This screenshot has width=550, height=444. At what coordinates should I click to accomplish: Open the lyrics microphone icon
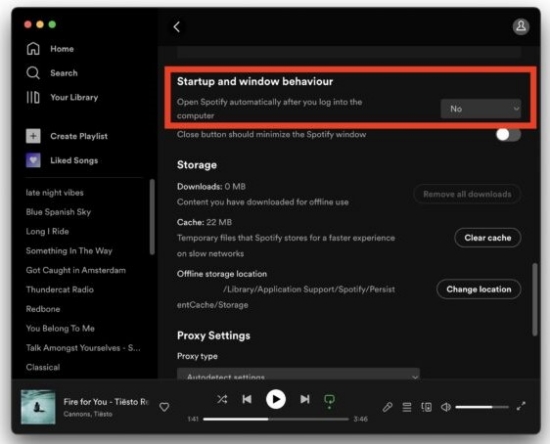388,407
